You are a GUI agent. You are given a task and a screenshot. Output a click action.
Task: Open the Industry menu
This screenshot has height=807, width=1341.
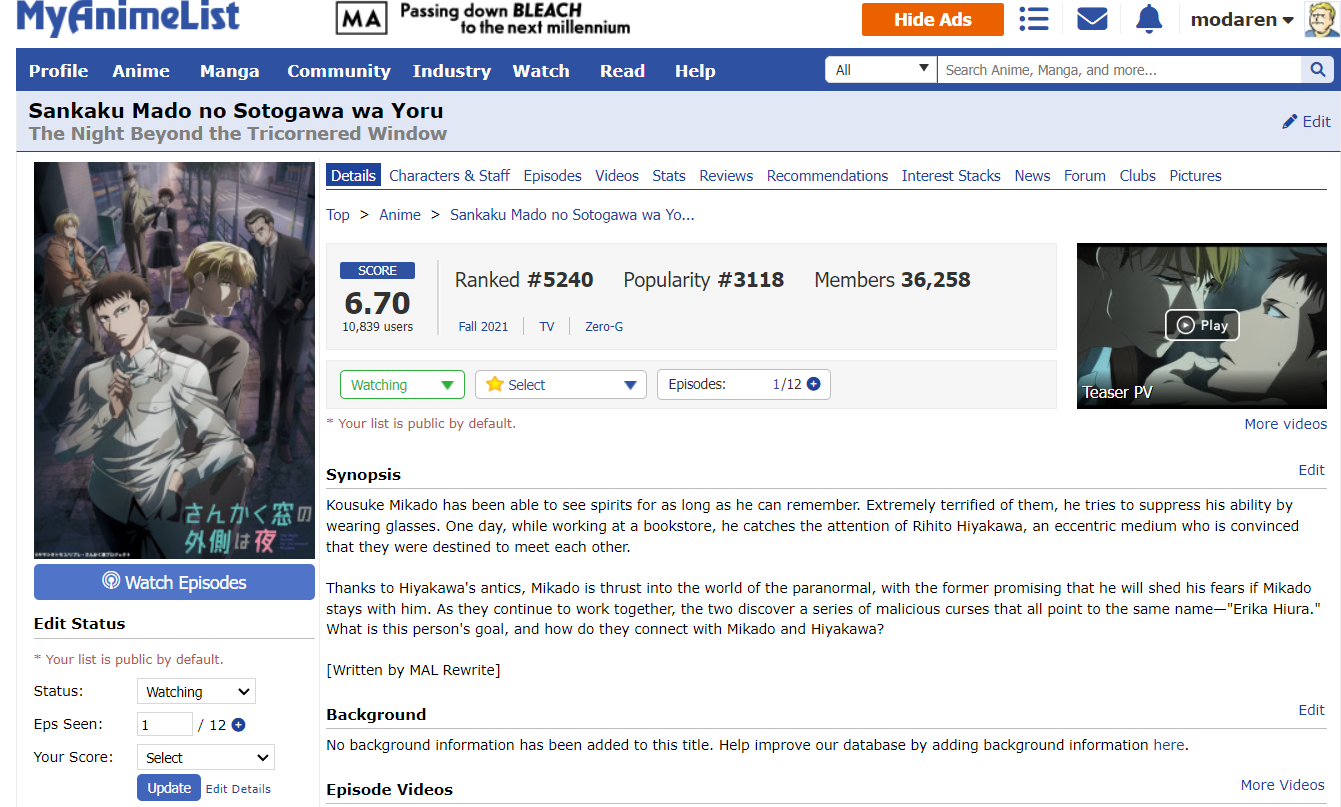click(x=451, y=71)
